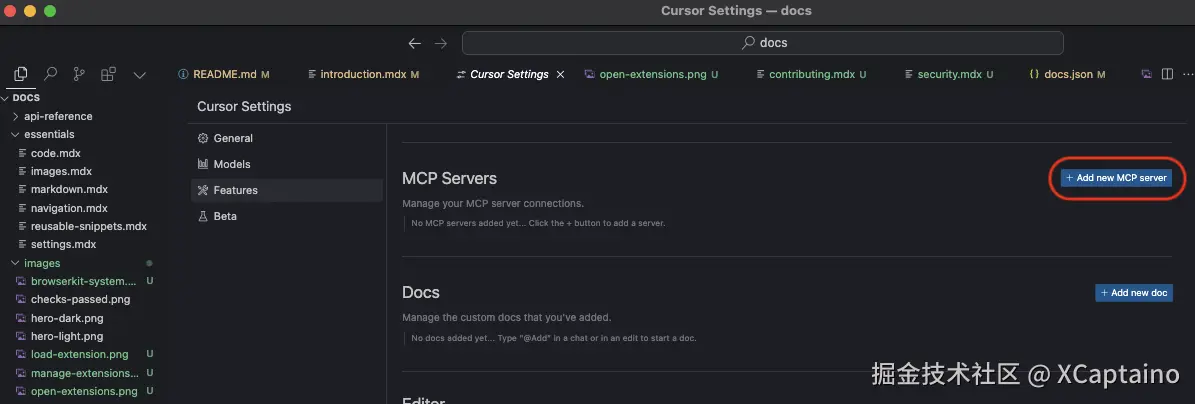Viewport: 1195px width, 404px height.
Task: Open reusable-snippets.mdx in the explorer
Action: (x=88, y=226)
